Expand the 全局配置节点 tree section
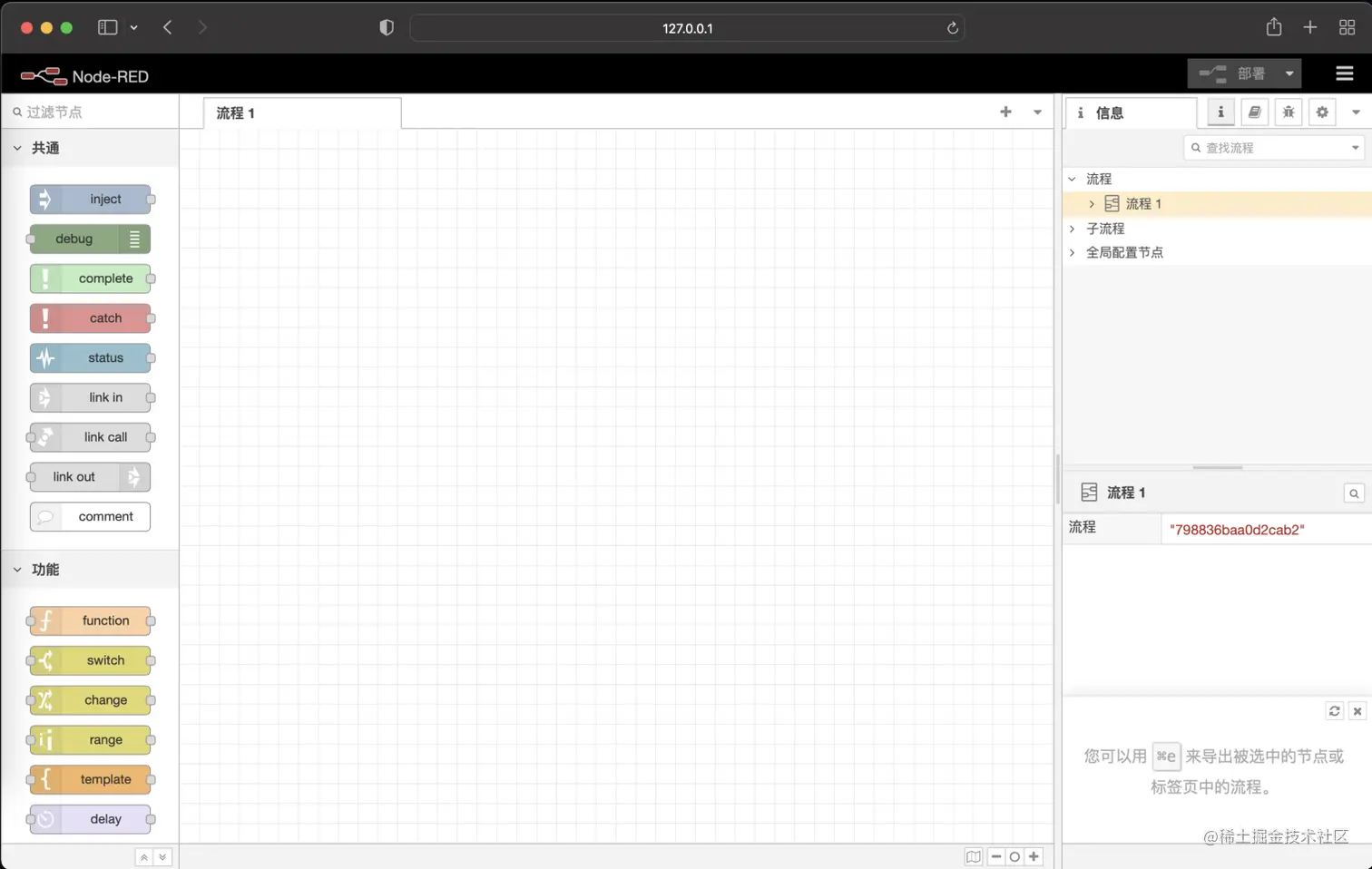The image size is (1372, 869). point(1072,252)
